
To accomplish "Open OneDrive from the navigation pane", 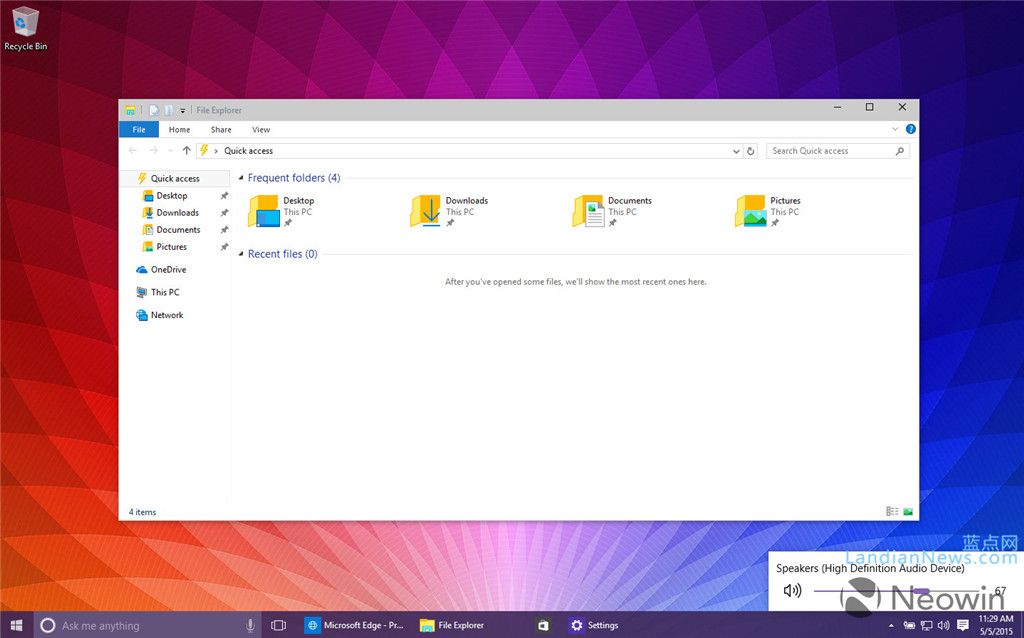I will 166,269.
